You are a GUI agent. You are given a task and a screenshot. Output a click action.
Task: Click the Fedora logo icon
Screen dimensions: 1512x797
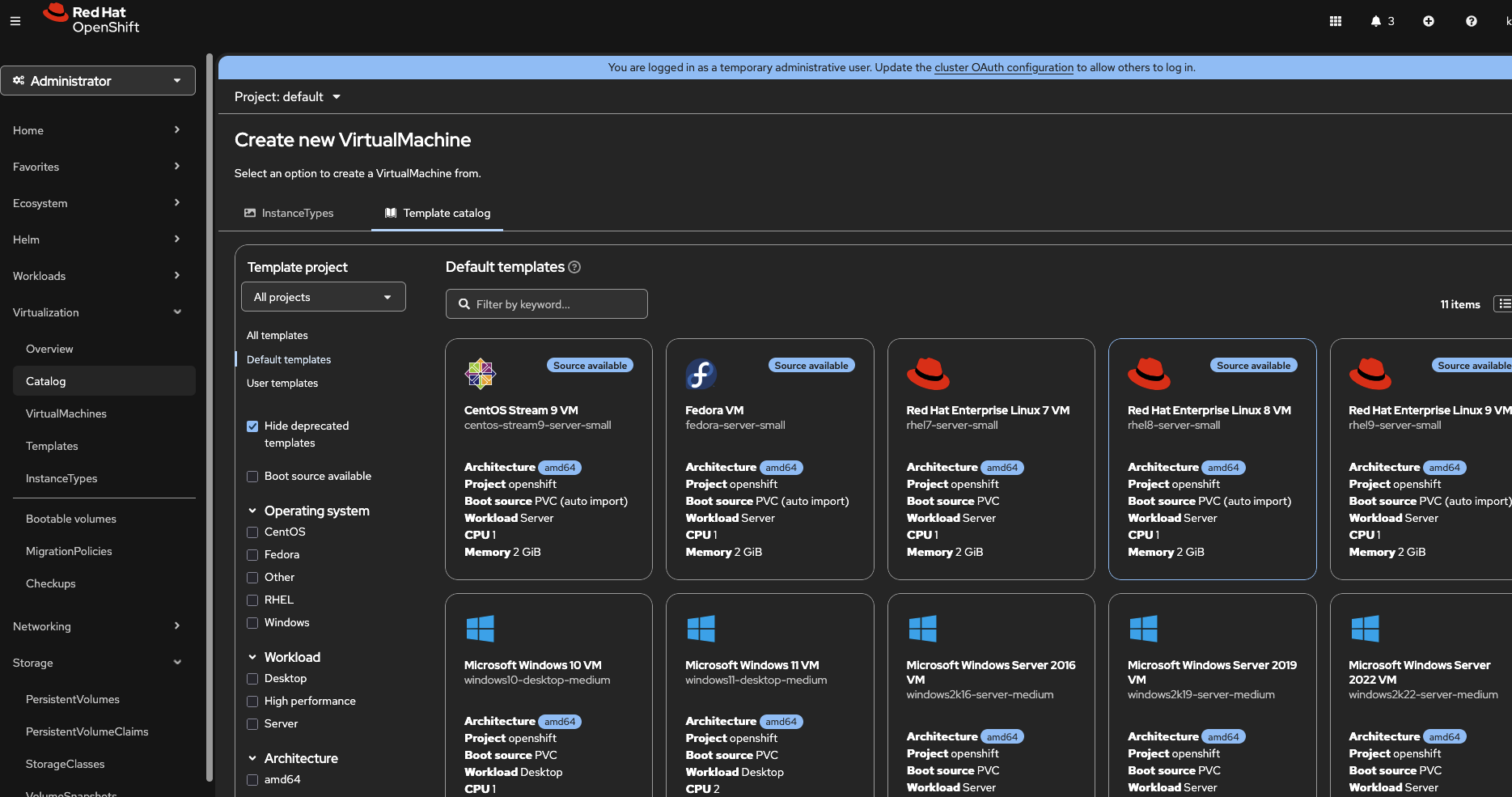(701, 374)
